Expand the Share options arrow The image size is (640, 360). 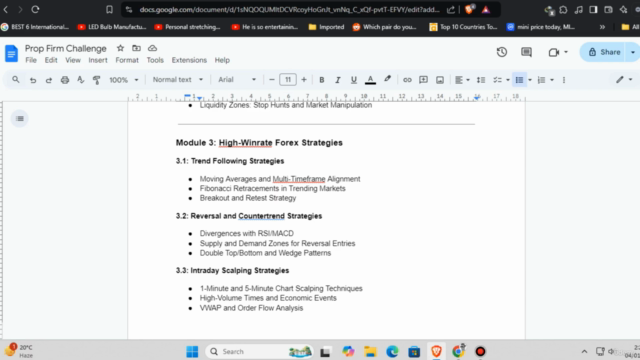pos(633,52)
